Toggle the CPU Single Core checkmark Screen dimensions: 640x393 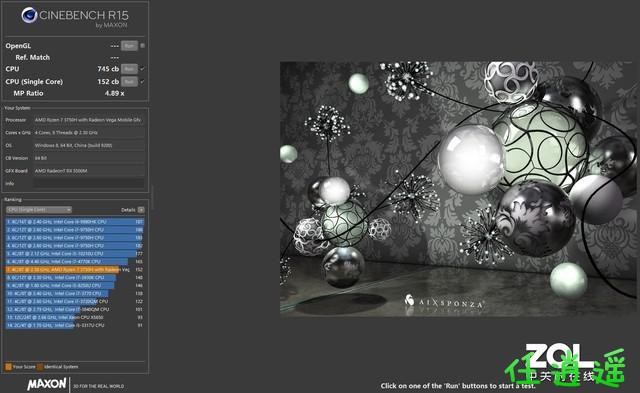coord(142,82)
